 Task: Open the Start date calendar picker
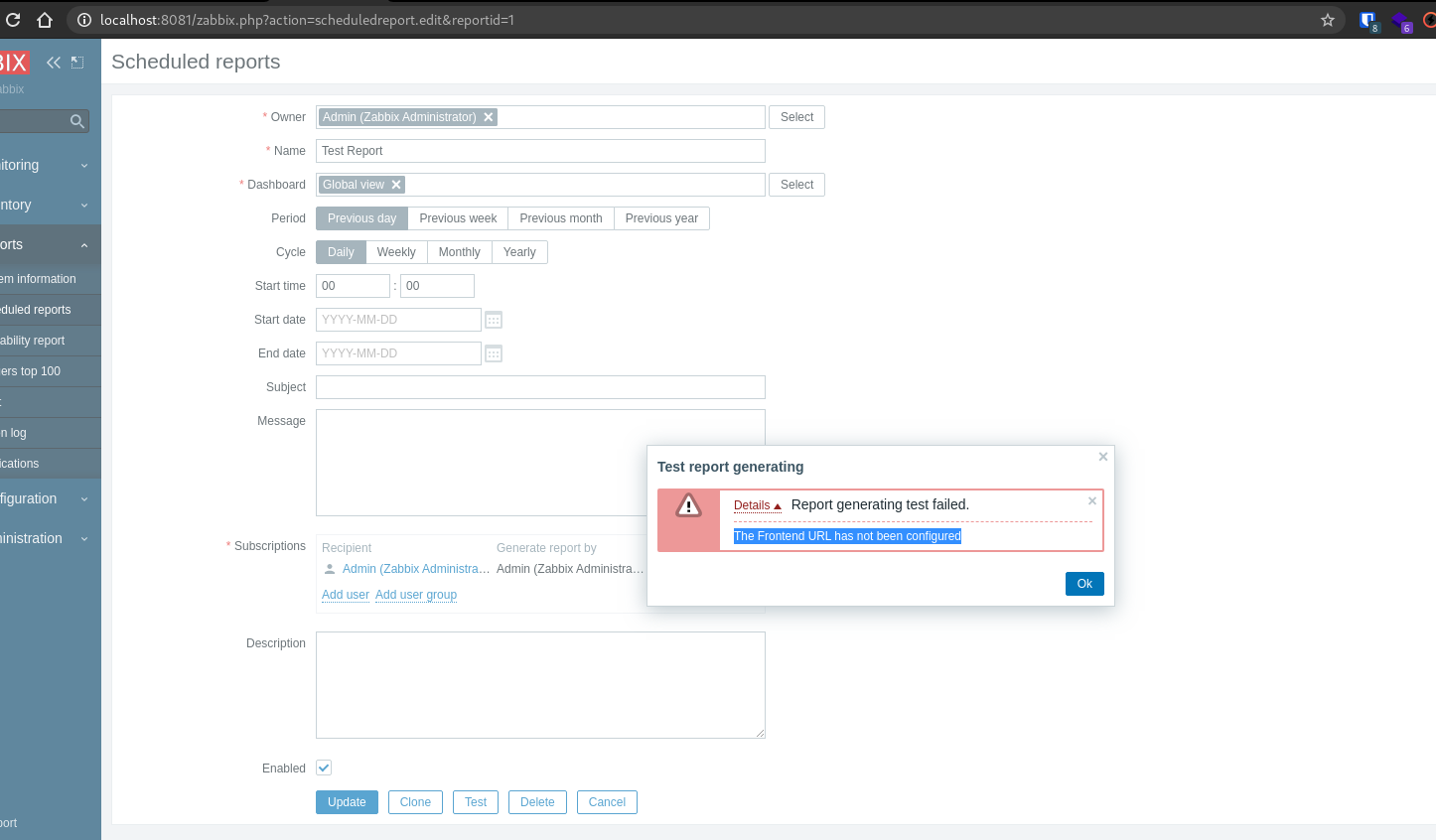pos(494,320)
